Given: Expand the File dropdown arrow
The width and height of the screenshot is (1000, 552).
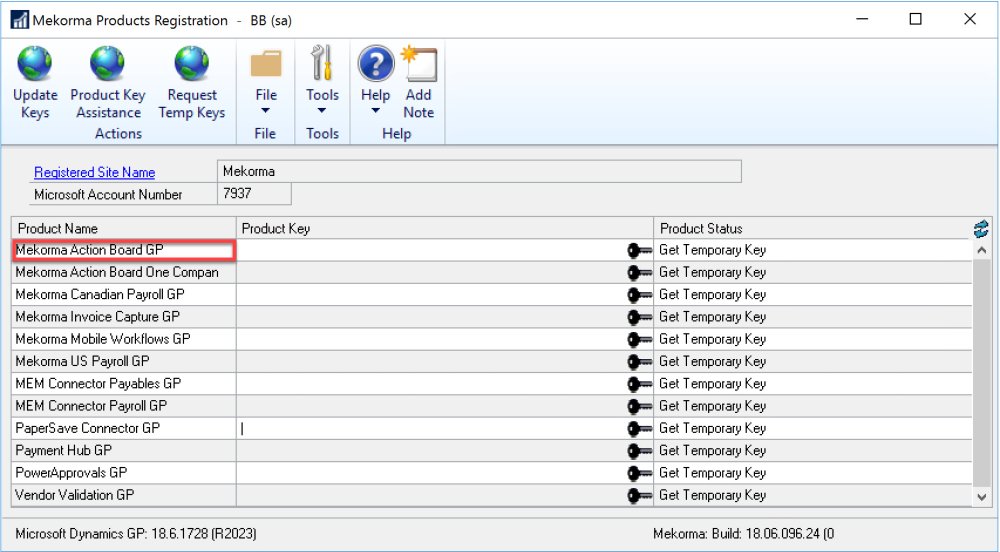Looking at the screenshot, I should (x=265, y=111).
